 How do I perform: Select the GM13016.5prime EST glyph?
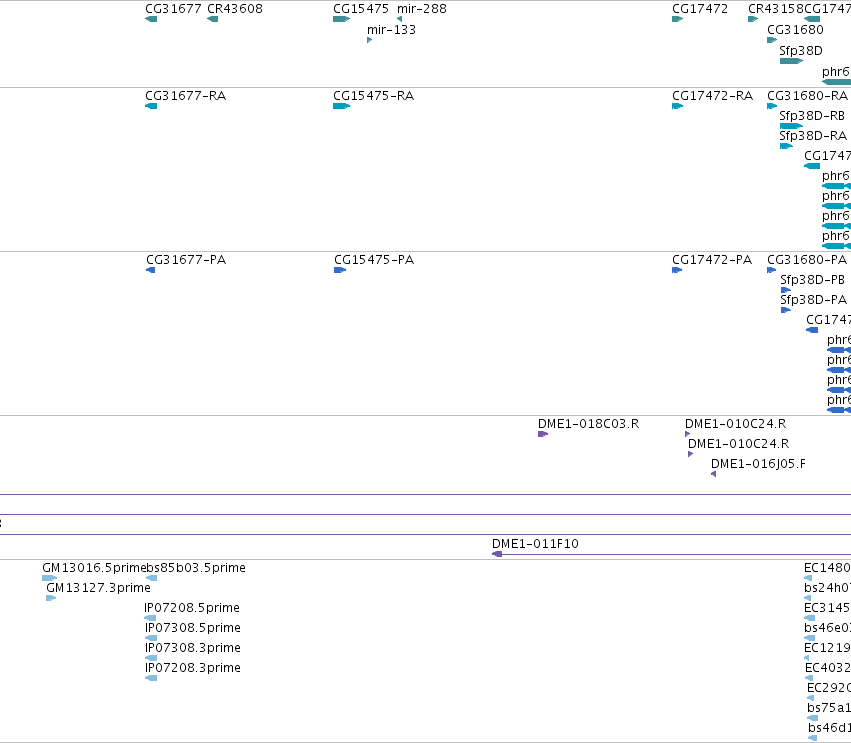click(49, 578)
